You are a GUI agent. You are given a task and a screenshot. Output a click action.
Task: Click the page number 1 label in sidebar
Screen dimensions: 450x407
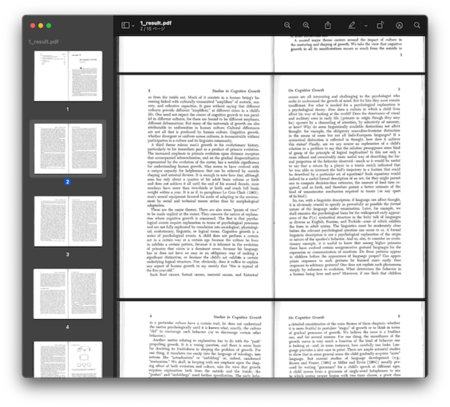click(68, 109)
